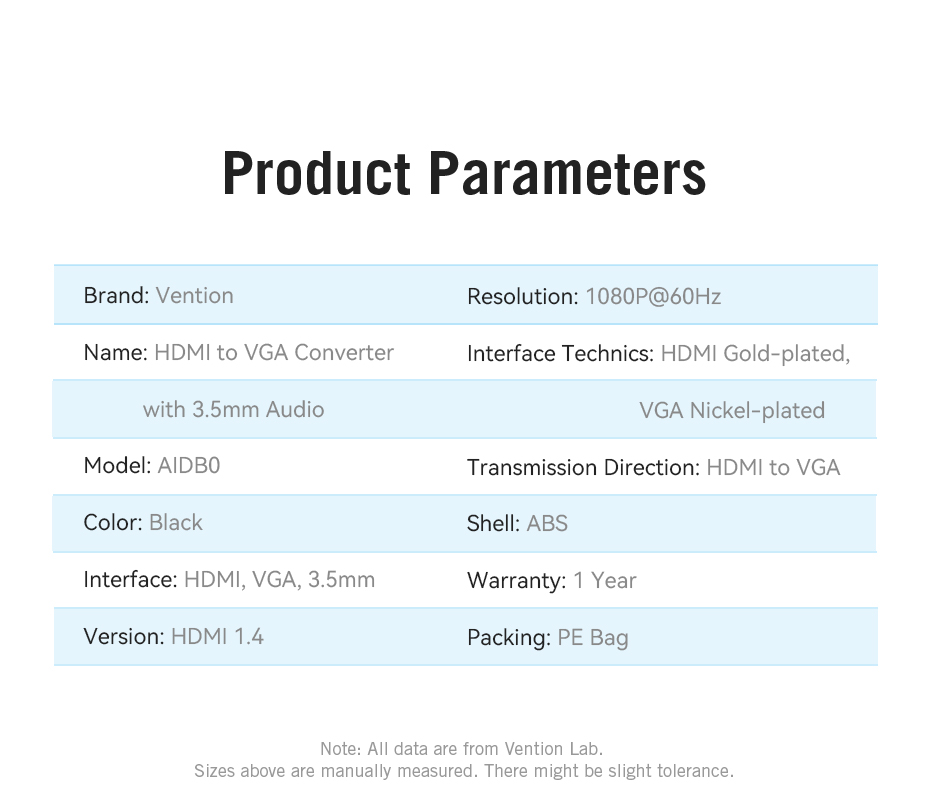Click the note about Vention Lab data
Viewport: 930px width, 800px height.
click(x=462, y=748)
